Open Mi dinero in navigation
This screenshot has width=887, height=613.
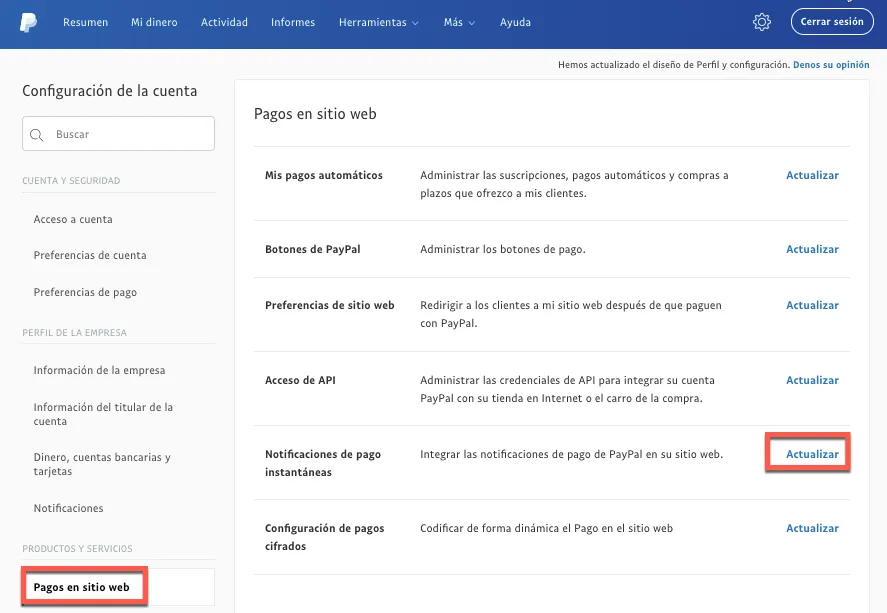coord(154,23)
